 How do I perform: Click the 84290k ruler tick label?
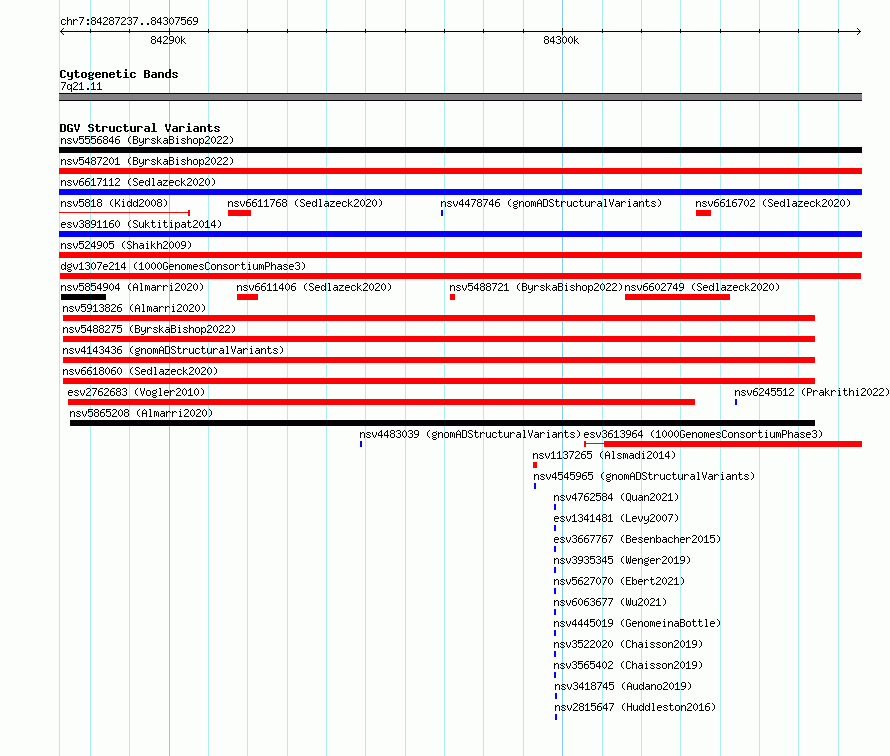(x=168, y=40)
